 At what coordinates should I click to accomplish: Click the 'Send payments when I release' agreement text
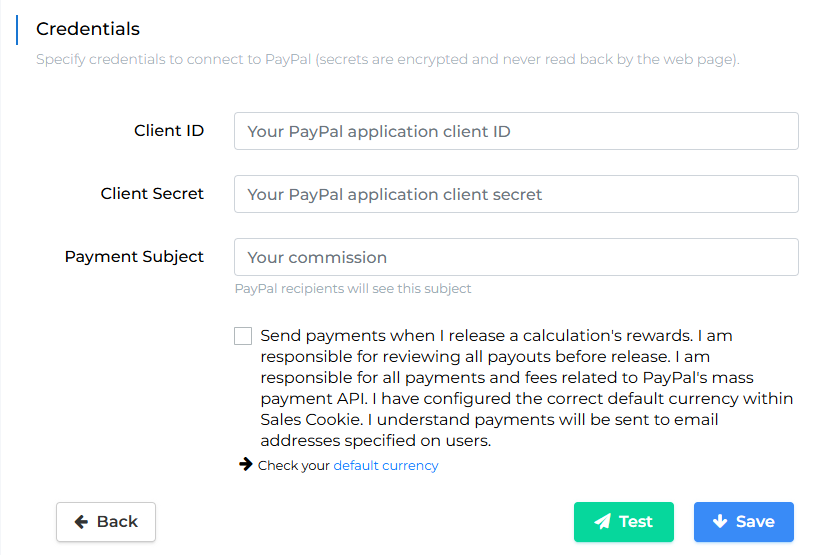[526, 388]
